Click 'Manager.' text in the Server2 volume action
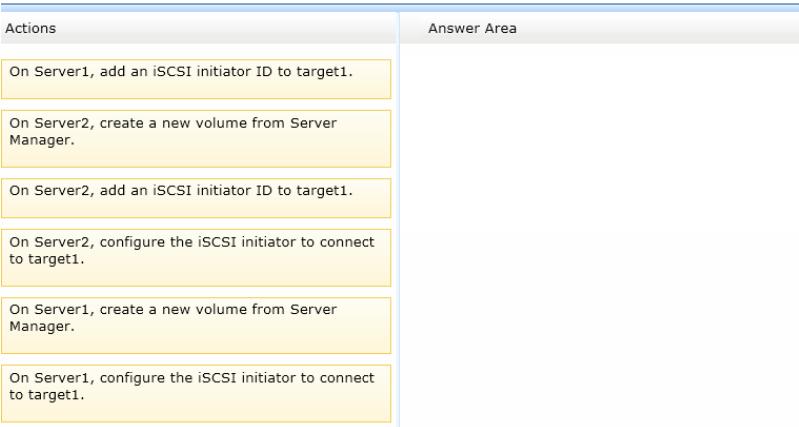 [x=42, y=140]
